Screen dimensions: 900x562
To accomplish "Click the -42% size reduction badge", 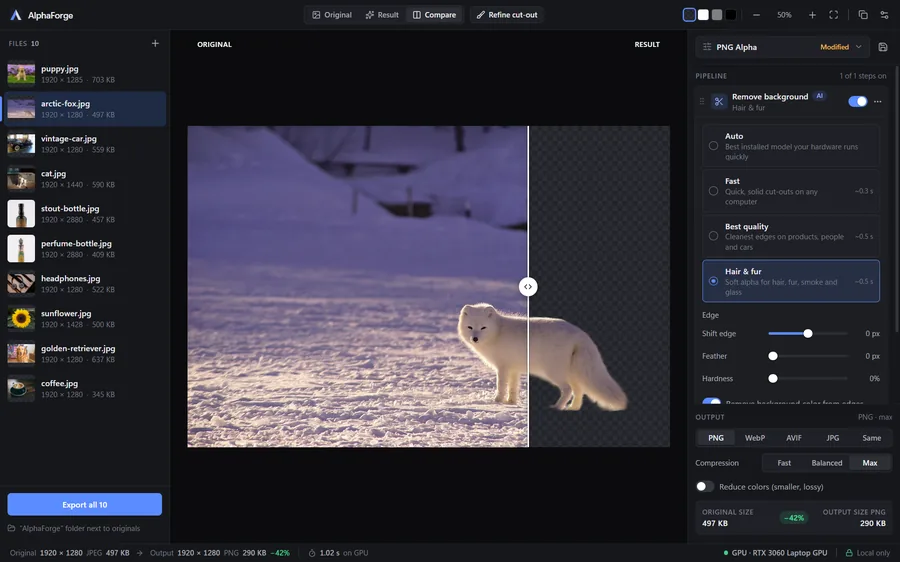I will [x=794, y=518].
